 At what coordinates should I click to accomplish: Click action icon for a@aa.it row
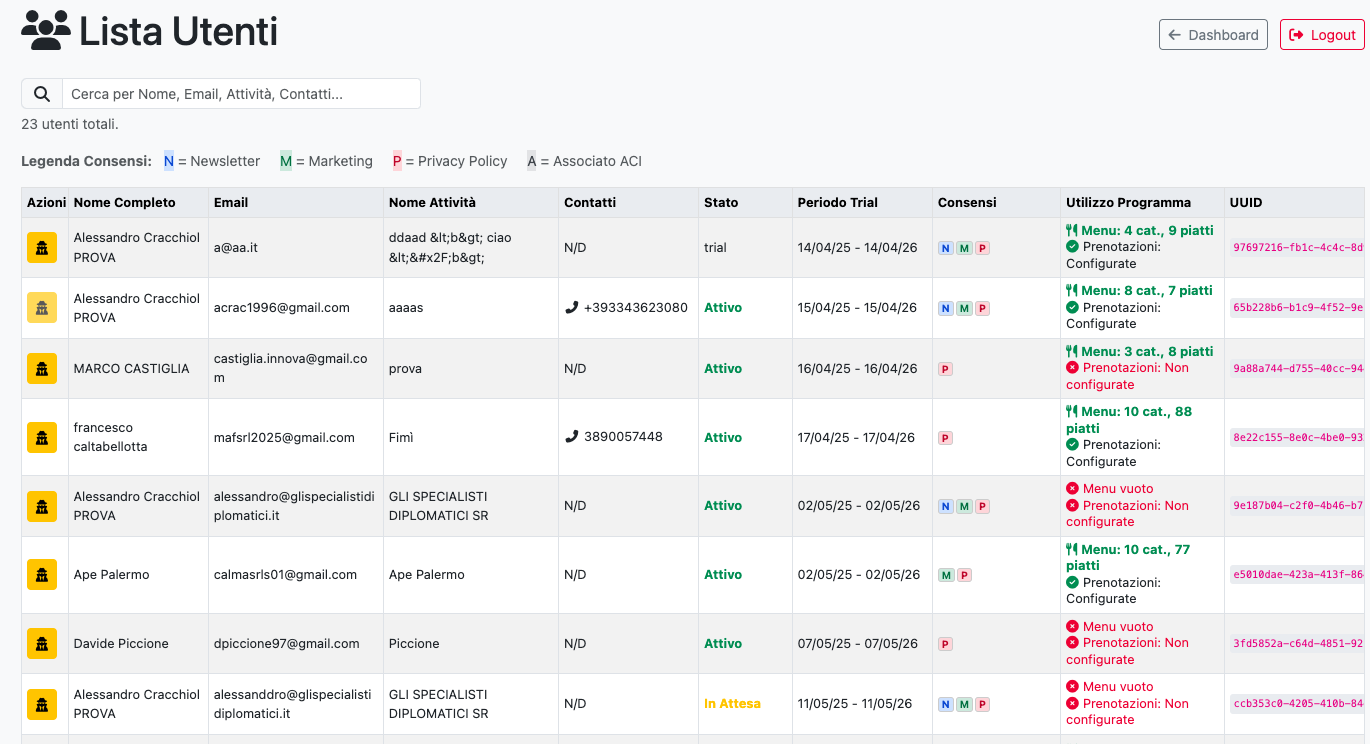click(42, 248)
